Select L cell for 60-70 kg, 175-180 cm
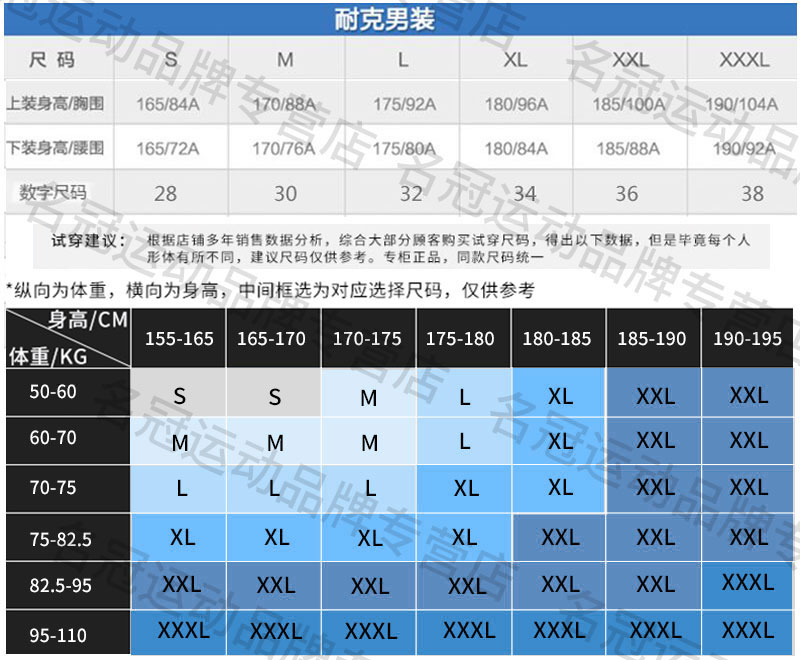 click(464, 441)
